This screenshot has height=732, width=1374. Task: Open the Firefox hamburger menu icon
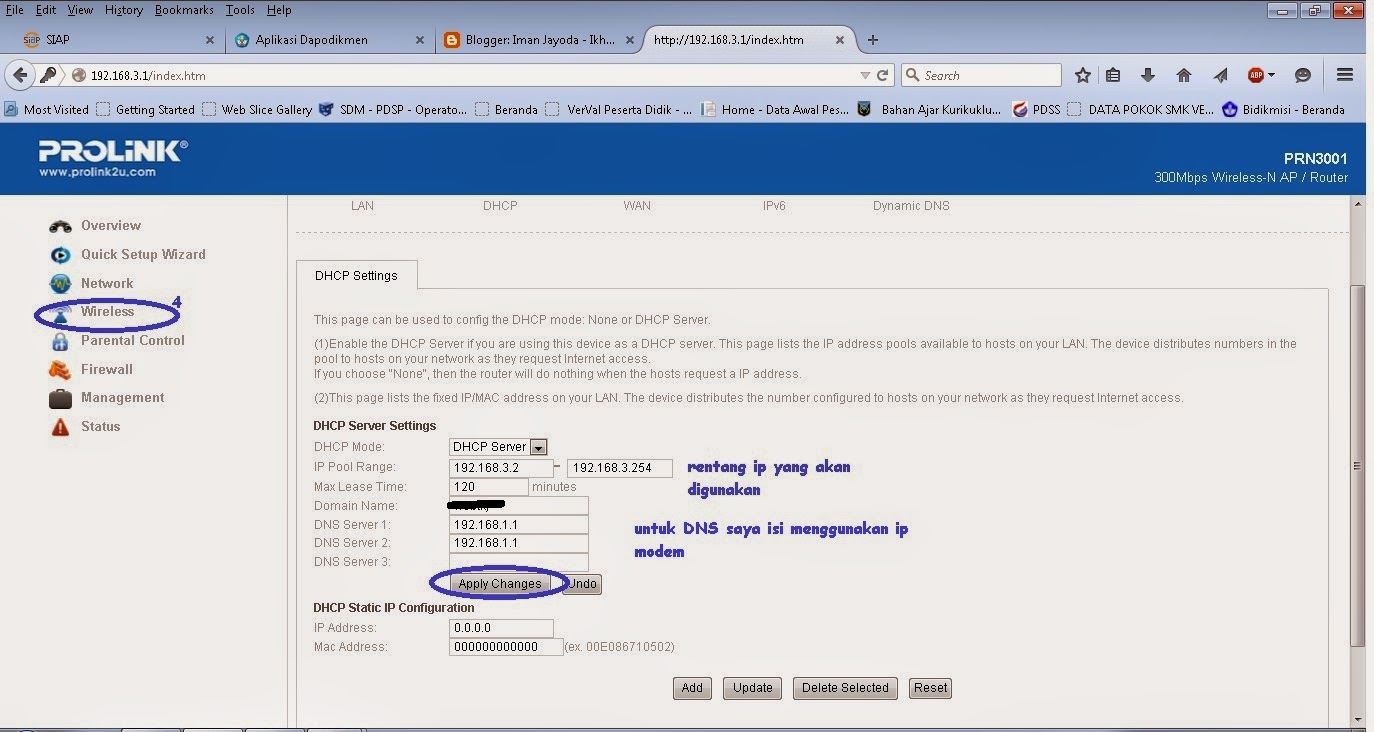1345,74
